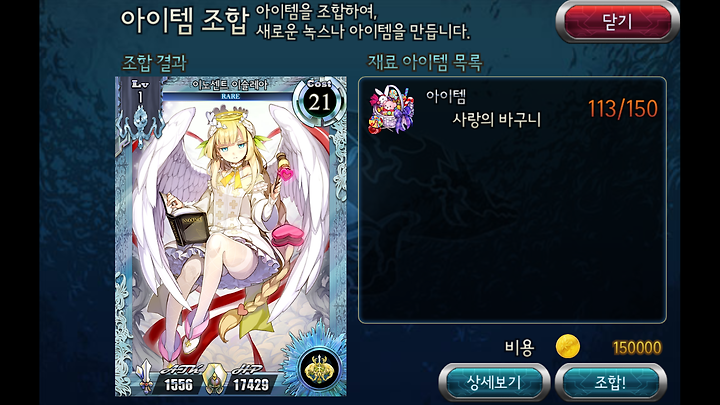Image resolution: width=720 pixels, height=405 pixels.
Task: Click the 조합 결과 heading
Action: tap(154, 63)
